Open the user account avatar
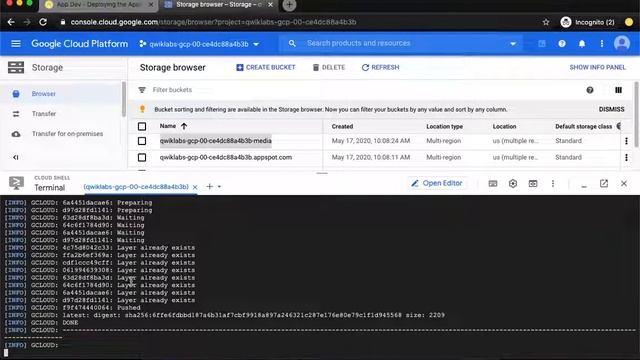This screenshot has height=360, width=640. pyautogui.click(x=622, y=43)
